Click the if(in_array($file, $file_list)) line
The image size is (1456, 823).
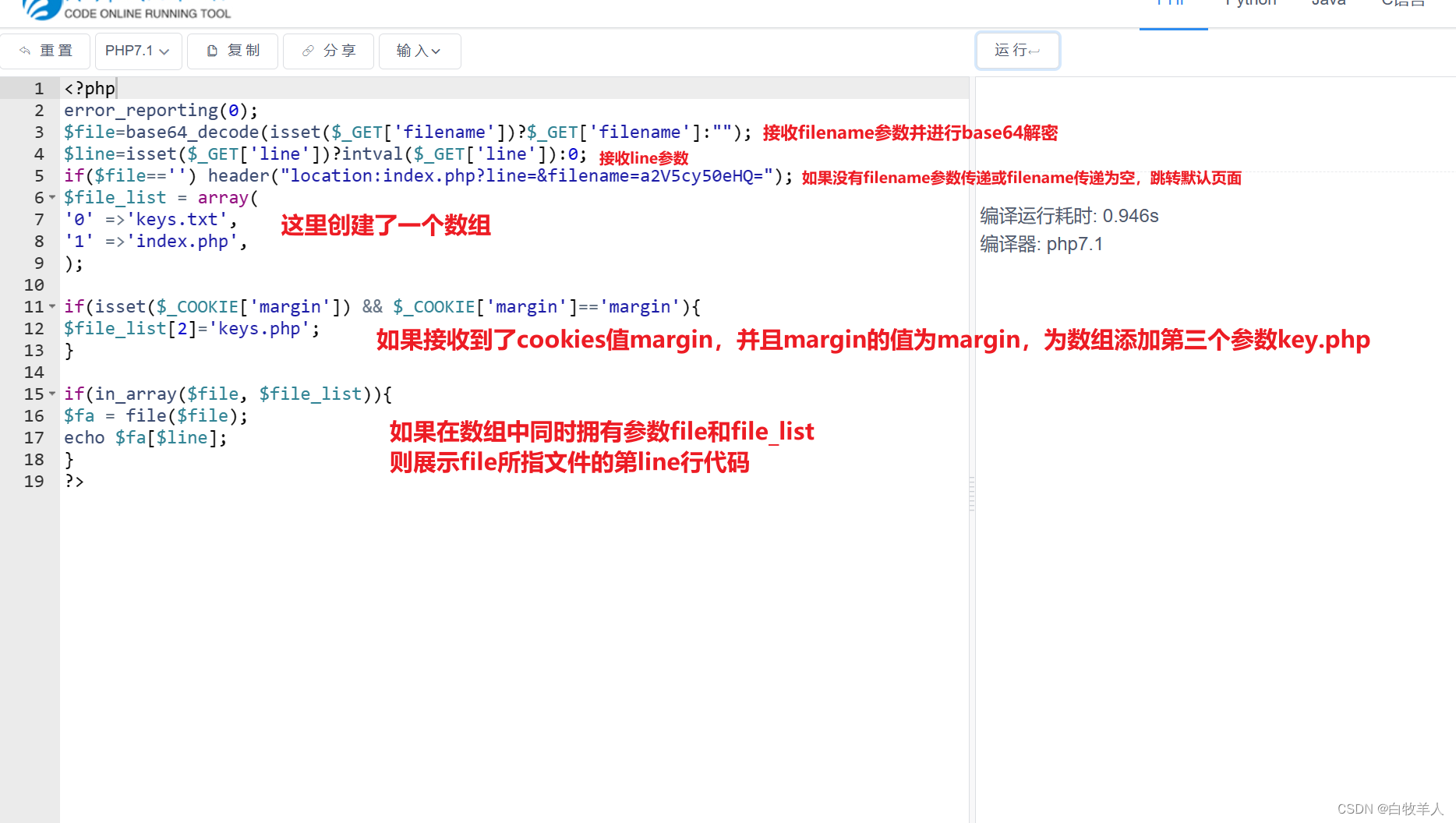228,394
